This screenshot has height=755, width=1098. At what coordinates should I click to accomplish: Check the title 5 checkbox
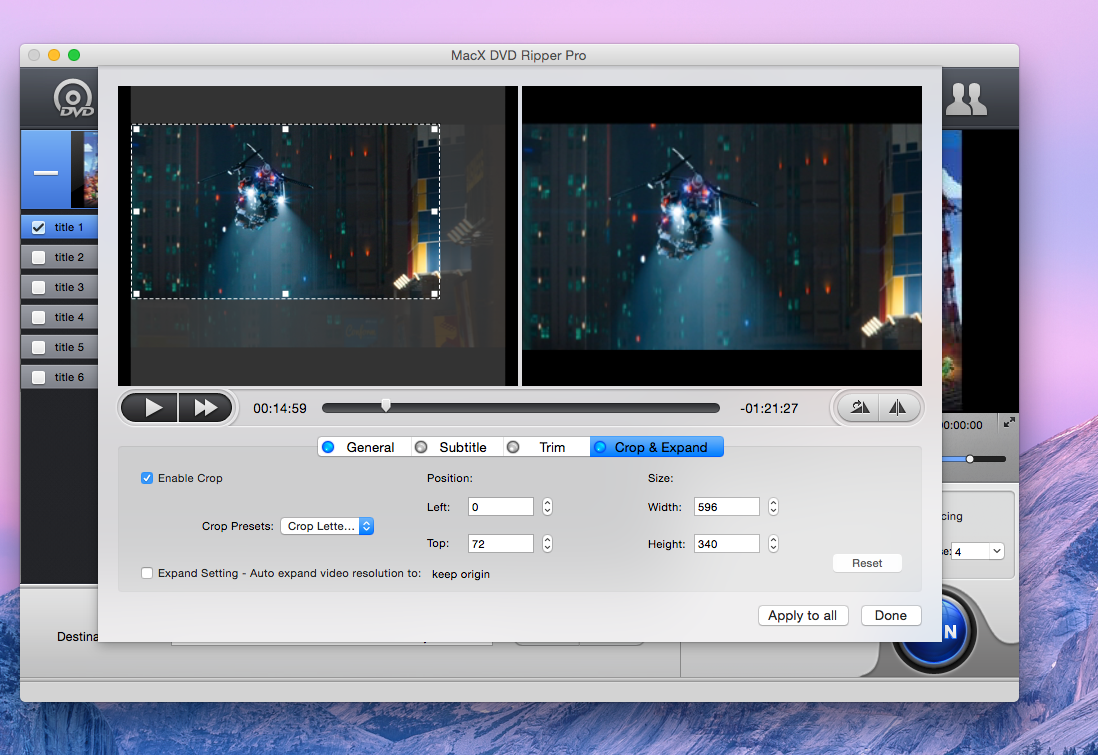click(x=39, y=347)
